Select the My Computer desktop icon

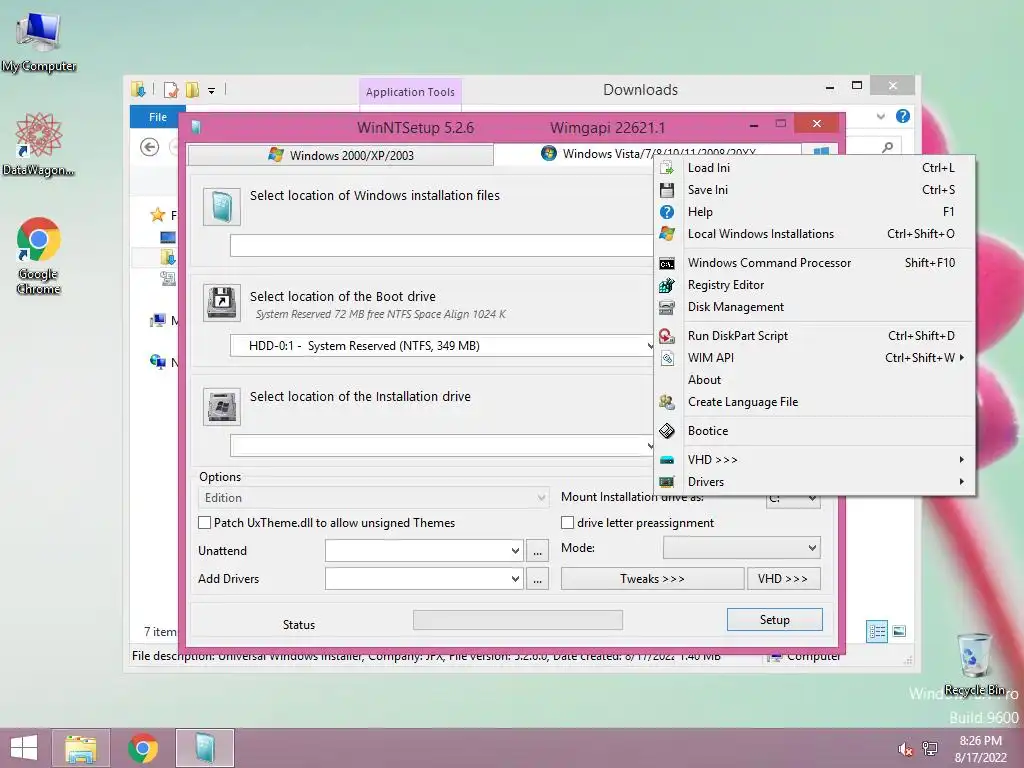point(39,42)
